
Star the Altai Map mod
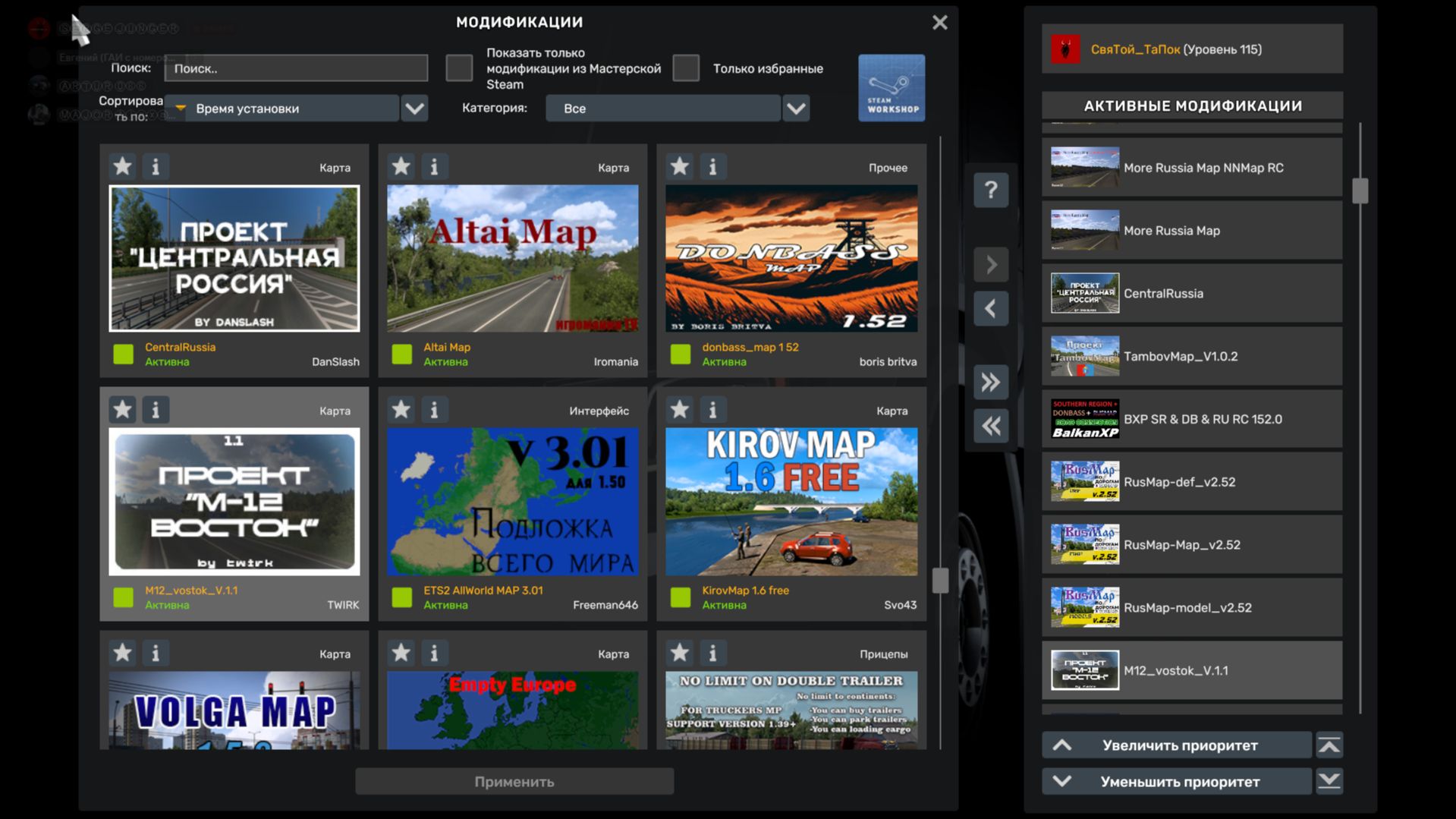[x=401, y=166]
